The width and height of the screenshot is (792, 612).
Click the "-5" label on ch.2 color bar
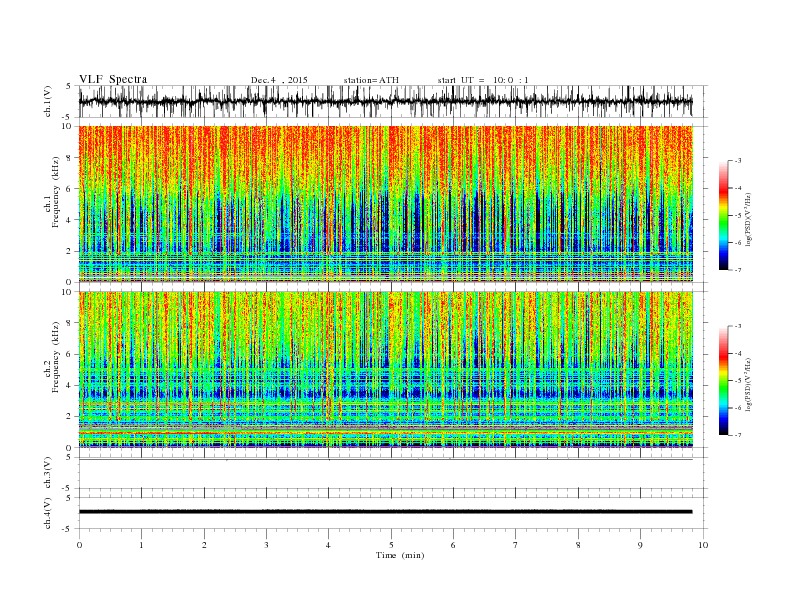[737, 380]
